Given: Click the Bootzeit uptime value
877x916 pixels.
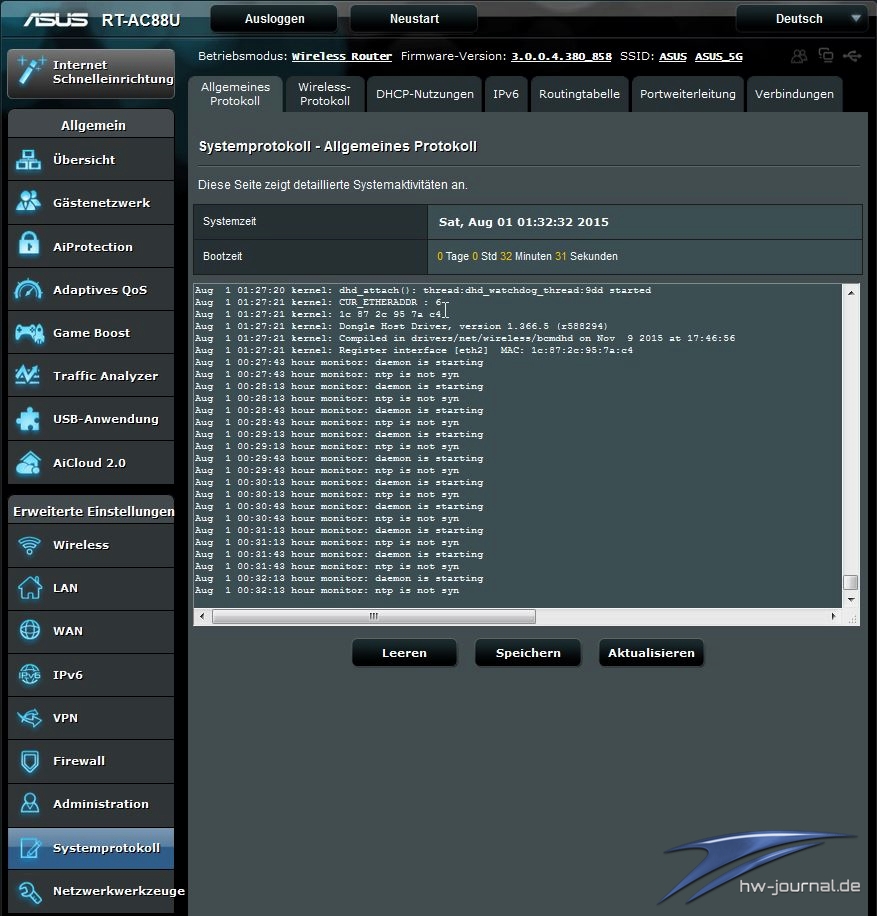Looking at the screenshot, I should click(x=527, y=256).
